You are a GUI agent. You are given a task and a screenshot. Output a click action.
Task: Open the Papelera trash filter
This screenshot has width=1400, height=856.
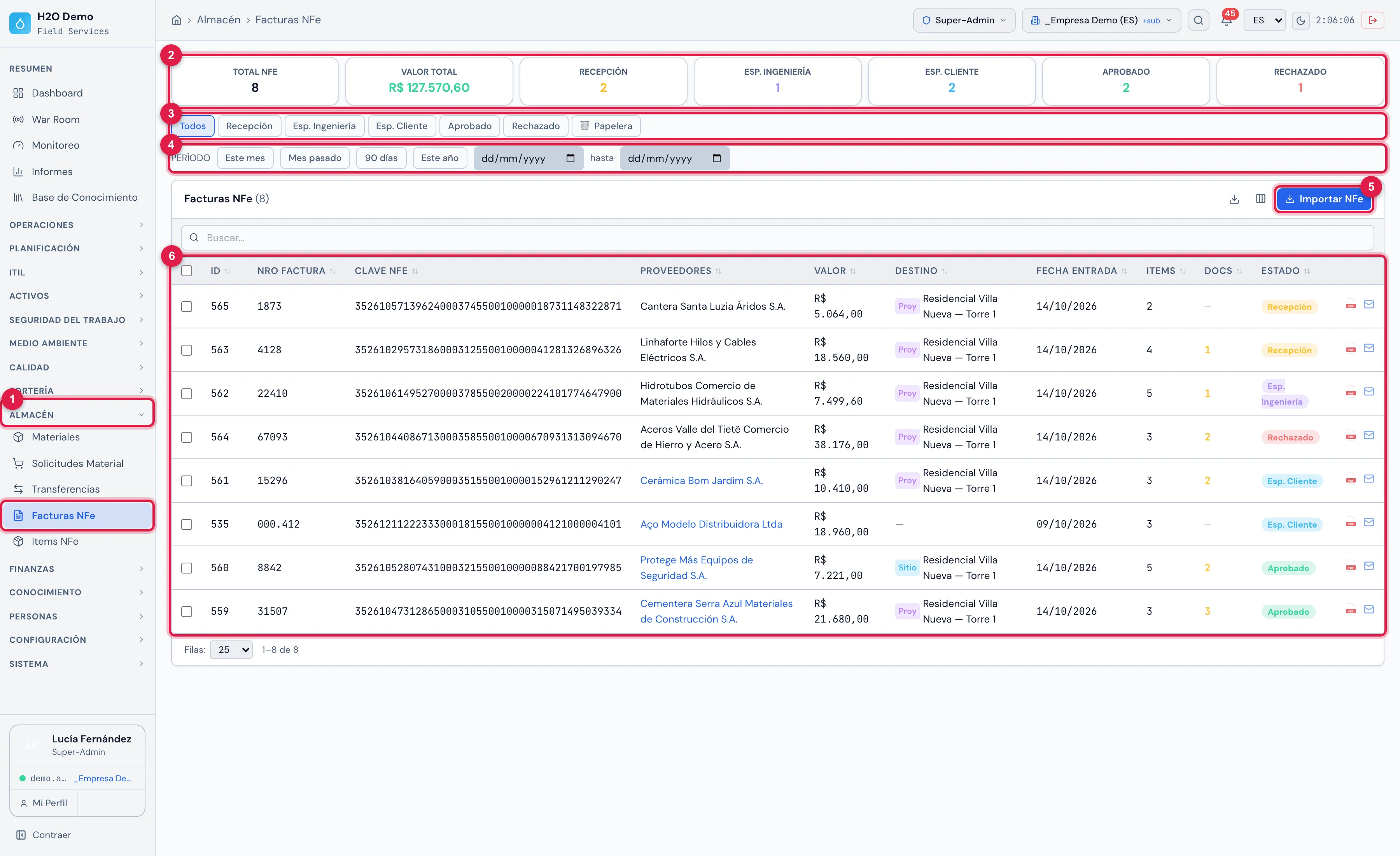coord(606,126)
